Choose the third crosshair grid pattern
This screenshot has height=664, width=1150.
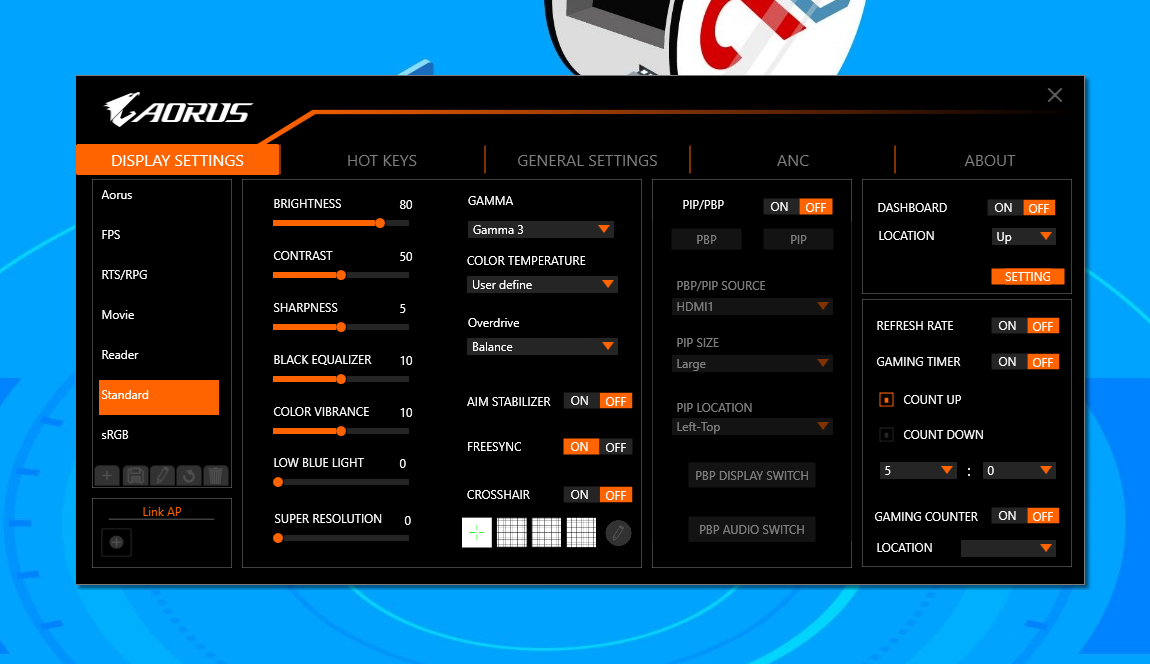point(546,533)
